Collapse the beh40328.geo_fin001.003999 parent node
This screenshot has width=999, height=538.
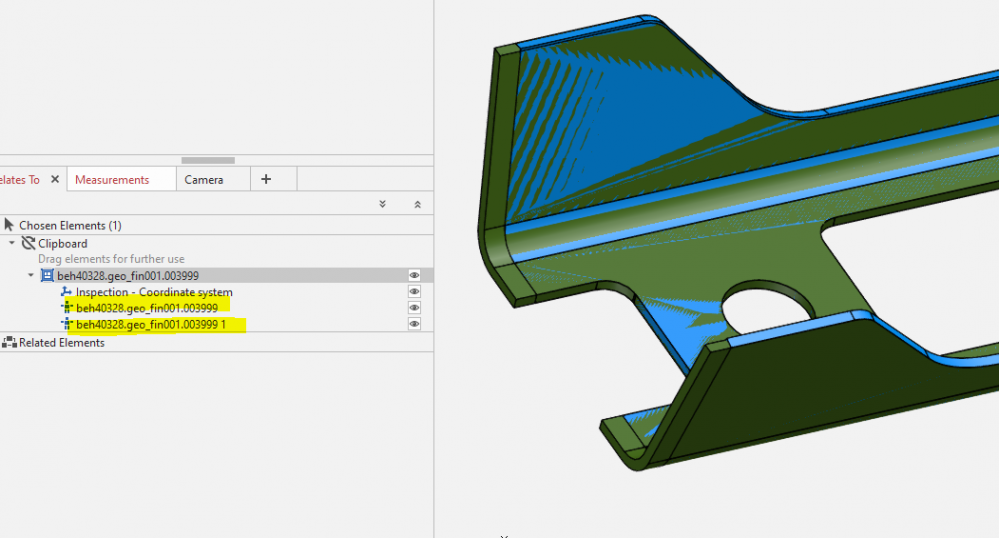31,275
